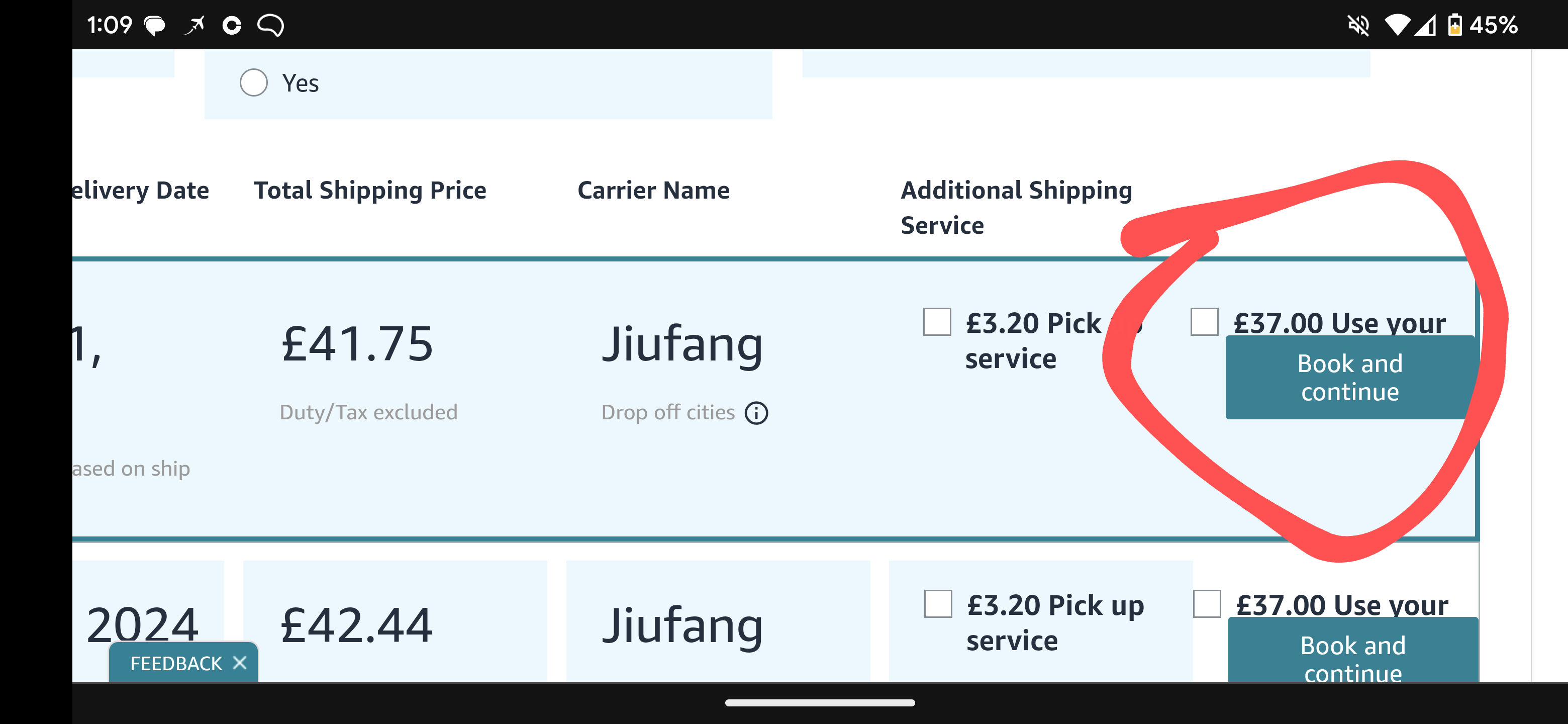This screenshot has width=1568, height=724.
Task: Tap the circular sync notification icon
Action: pos(232,26)
